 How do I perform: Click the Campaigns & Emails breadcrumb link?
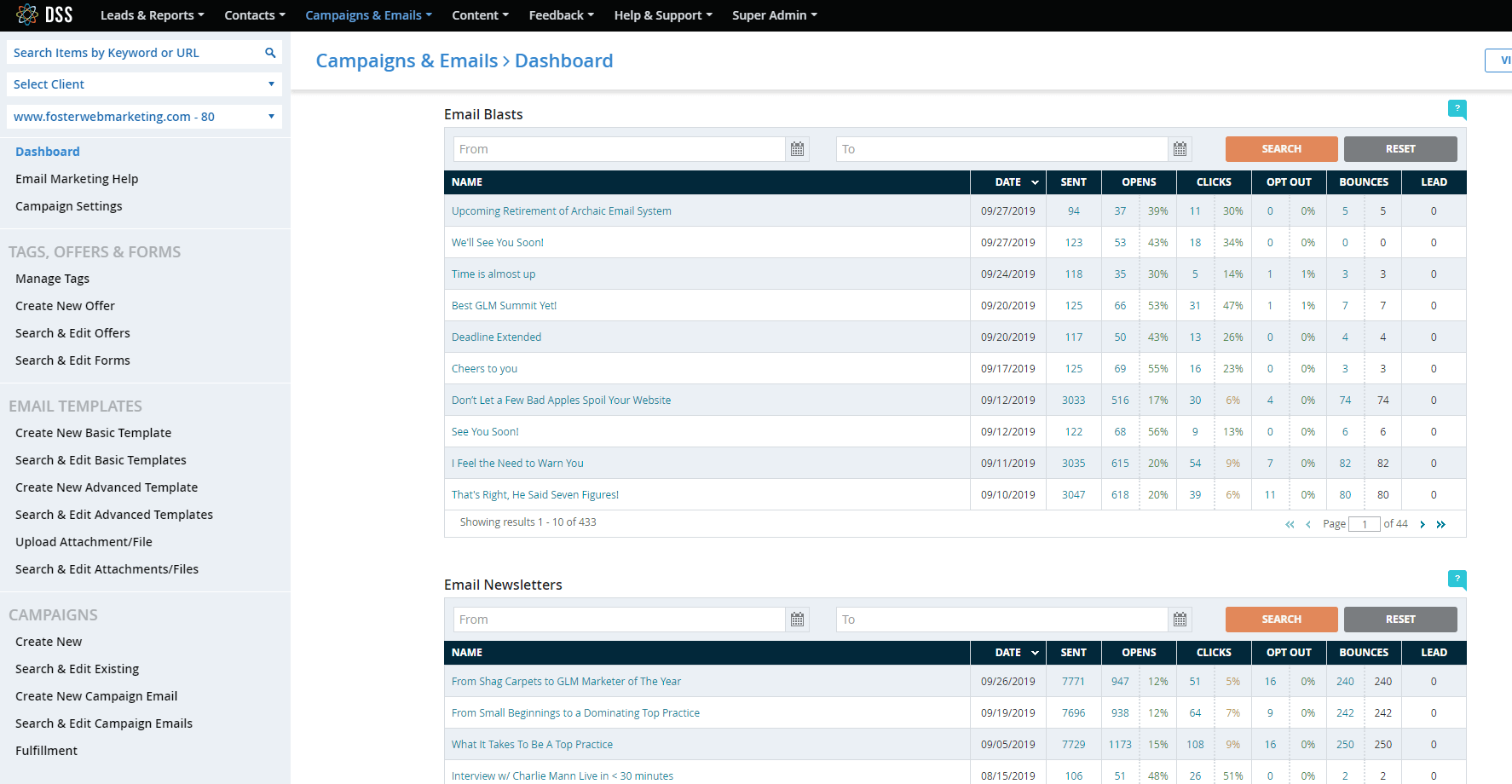407,61
